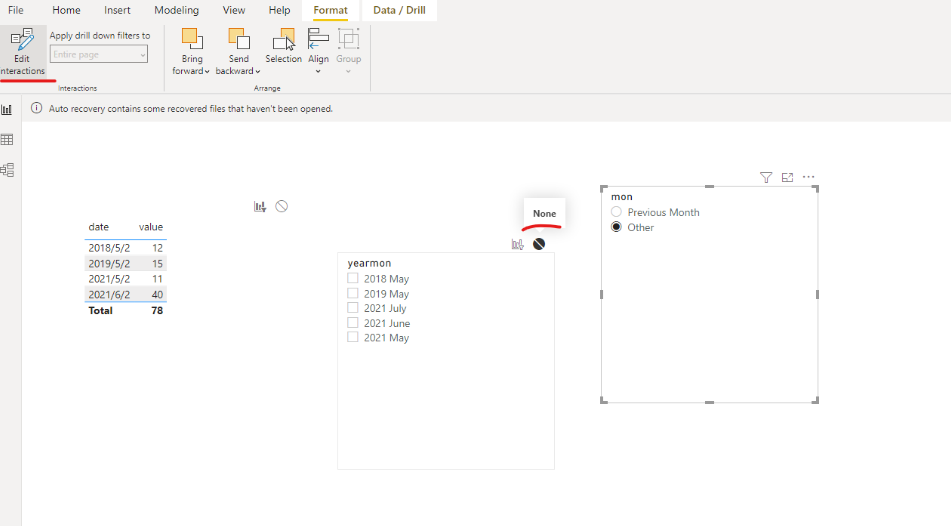
Task: Open More options on the mon slicer
Action: [808, 177]
